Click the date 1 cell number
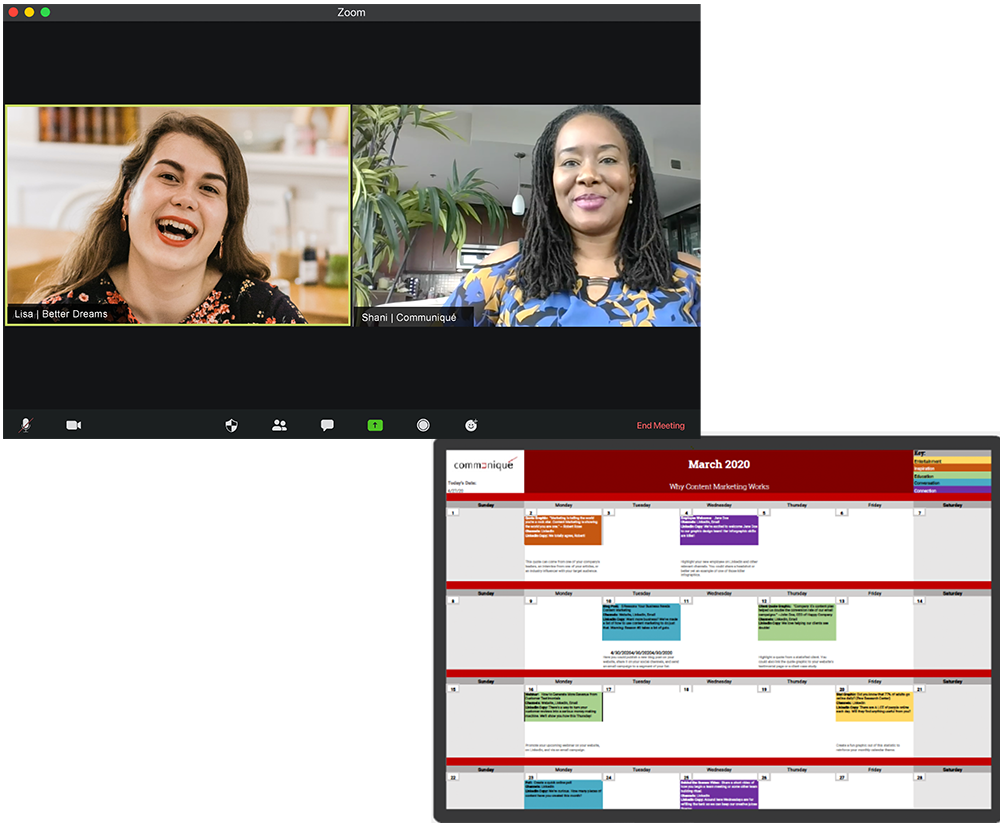The height and width of the screenshot is (839, 1000). (x=453, y=513)
